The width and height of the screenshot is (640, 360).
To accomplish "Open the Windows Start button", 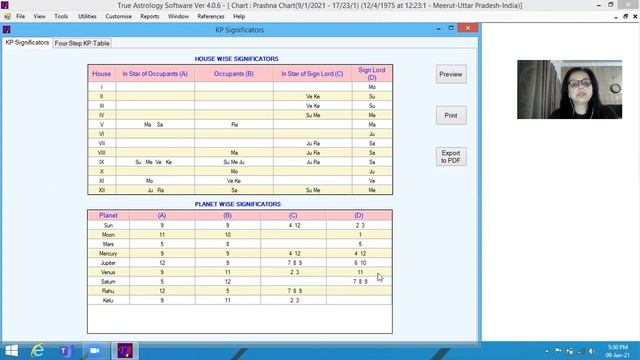I will (11, 351).
